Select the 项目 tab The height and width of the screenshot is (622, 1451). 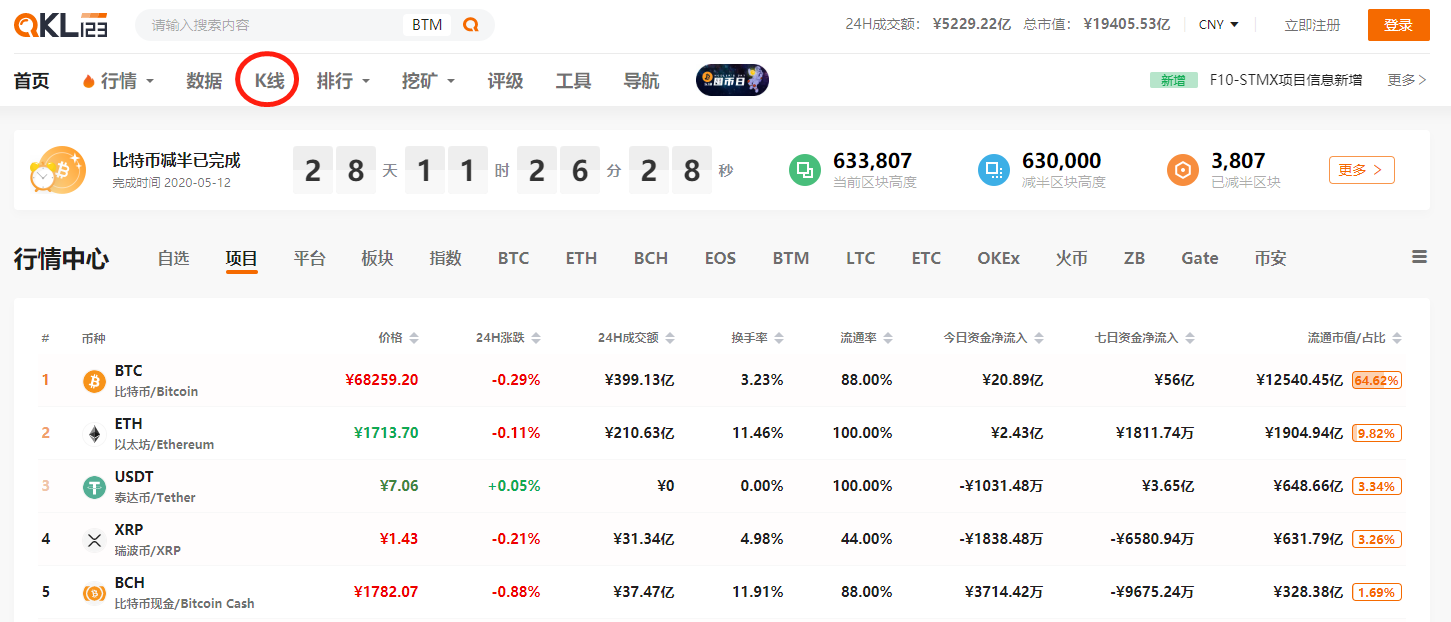242,258
